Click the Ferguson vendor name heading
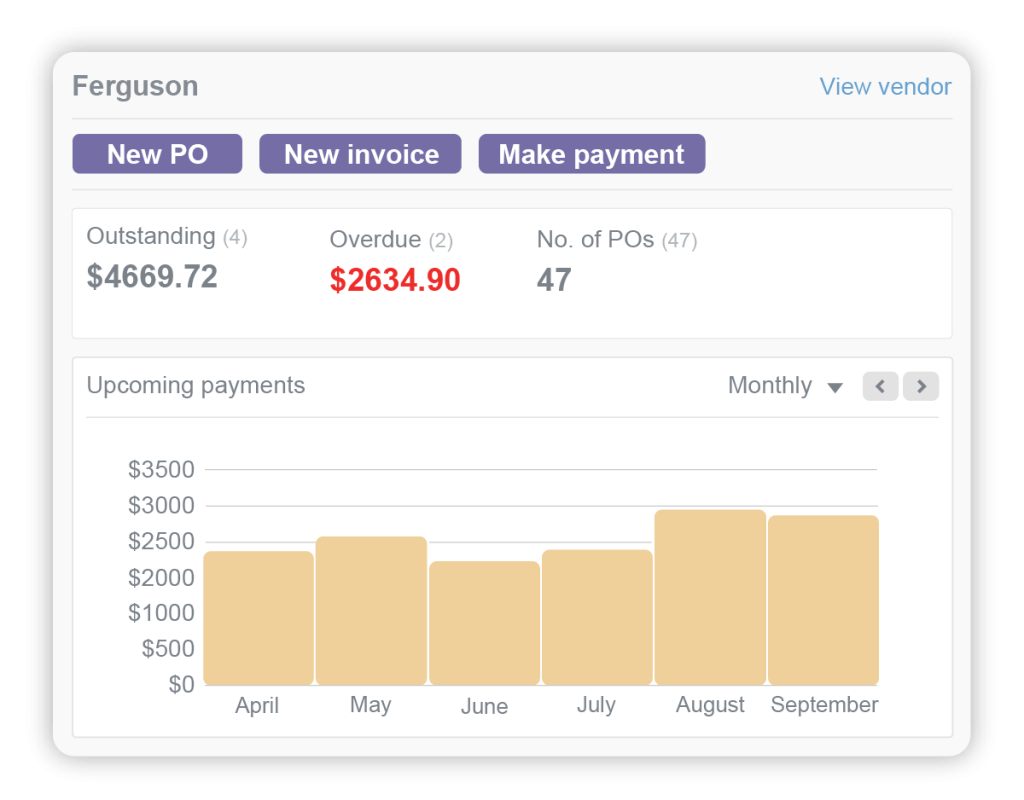Image resolution: width=1024 pixels, height=800 pixels. click(x=135, y=86)
